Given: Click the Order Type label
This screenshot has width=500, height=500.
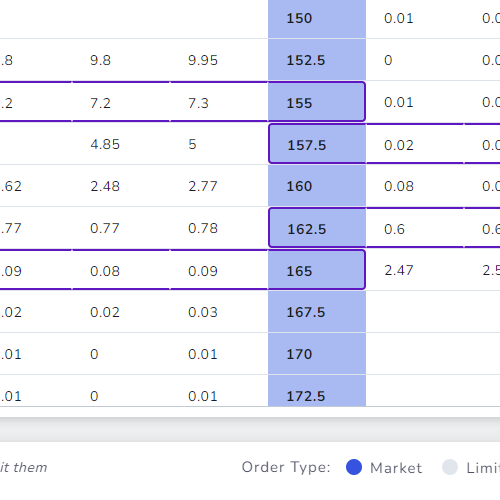Looking at the screenshot, I should coord(286,467).
